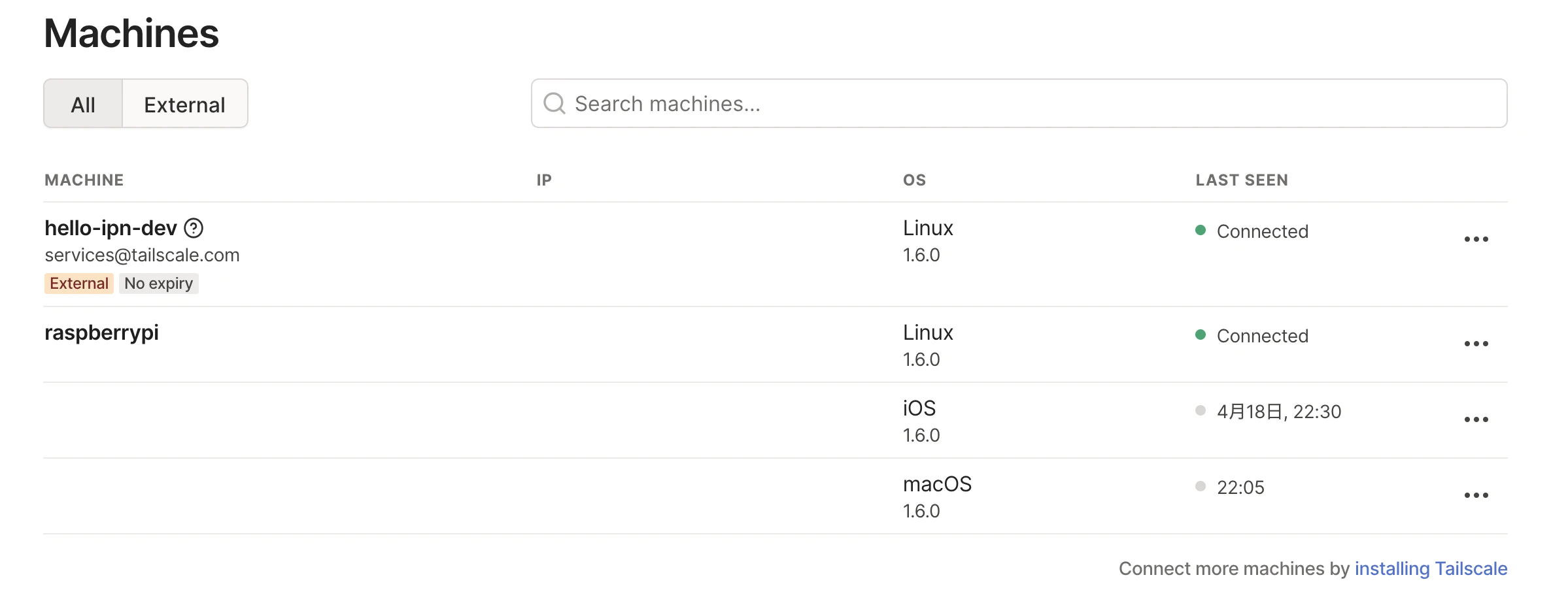
Task: Select the hello-ipn-dev machine name
Action: (x=111, y=228)
